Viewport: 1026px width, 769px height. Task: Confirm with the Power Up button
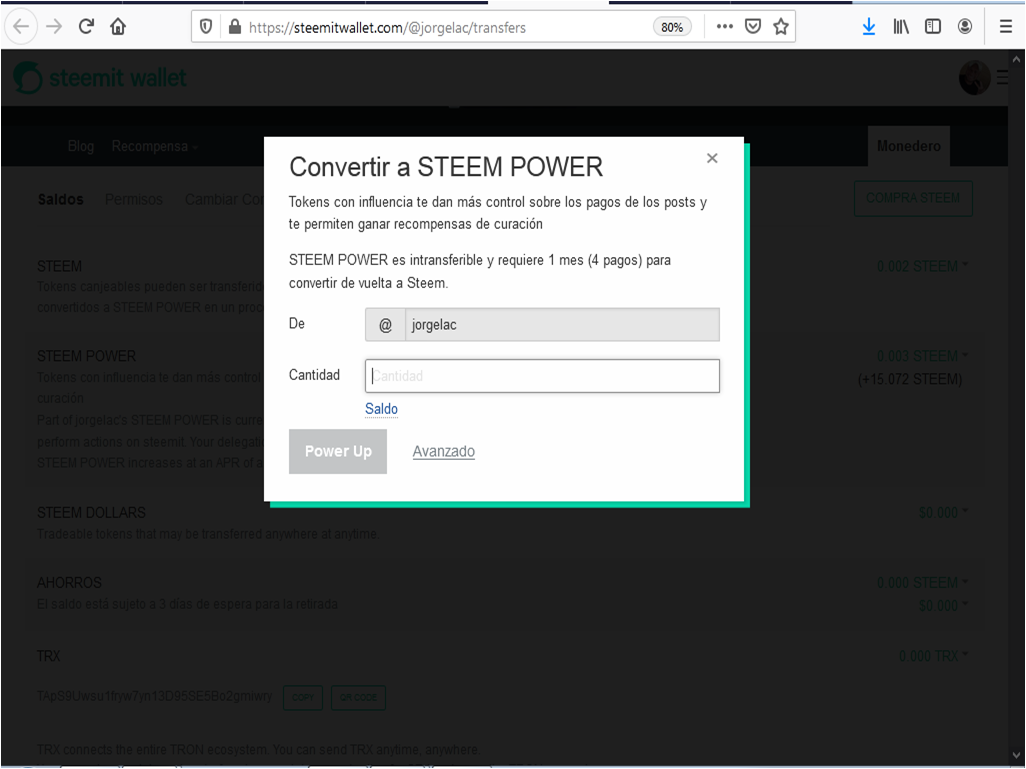tap(338, 452)
